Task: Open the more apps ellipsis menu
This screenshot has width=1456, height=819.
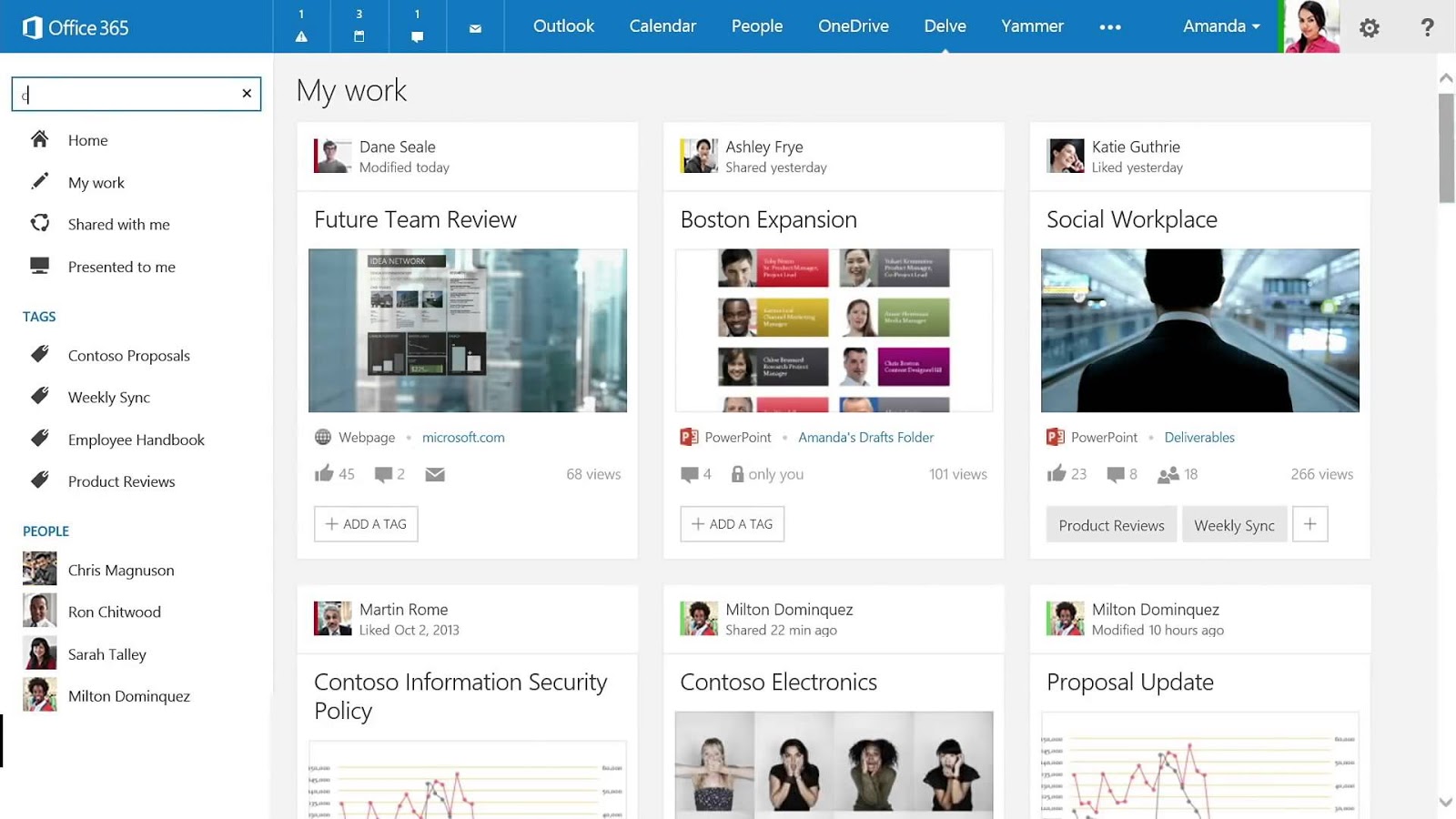Action: coord(1110,27)
